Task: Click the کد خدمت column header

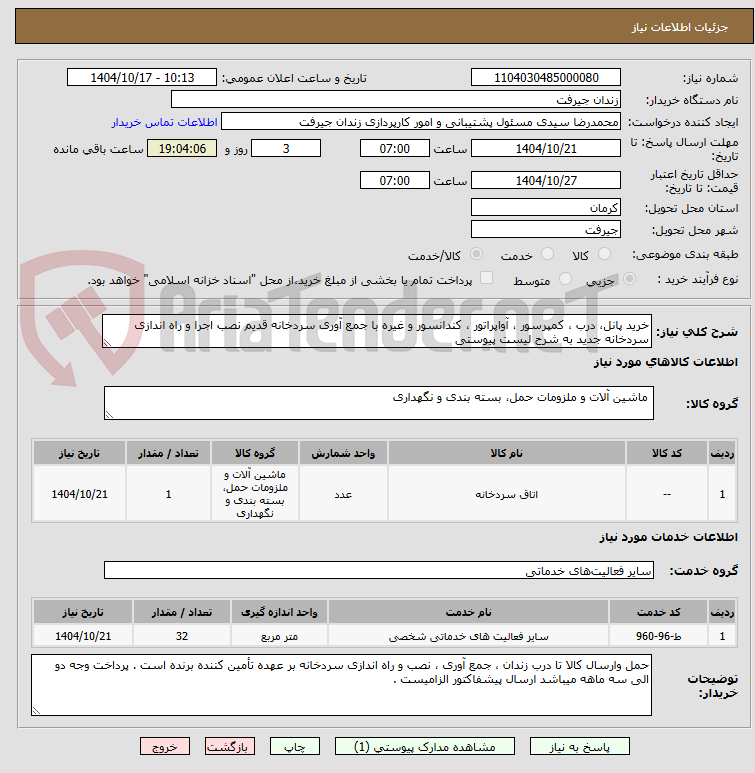Action: click(x=658, y=612)
